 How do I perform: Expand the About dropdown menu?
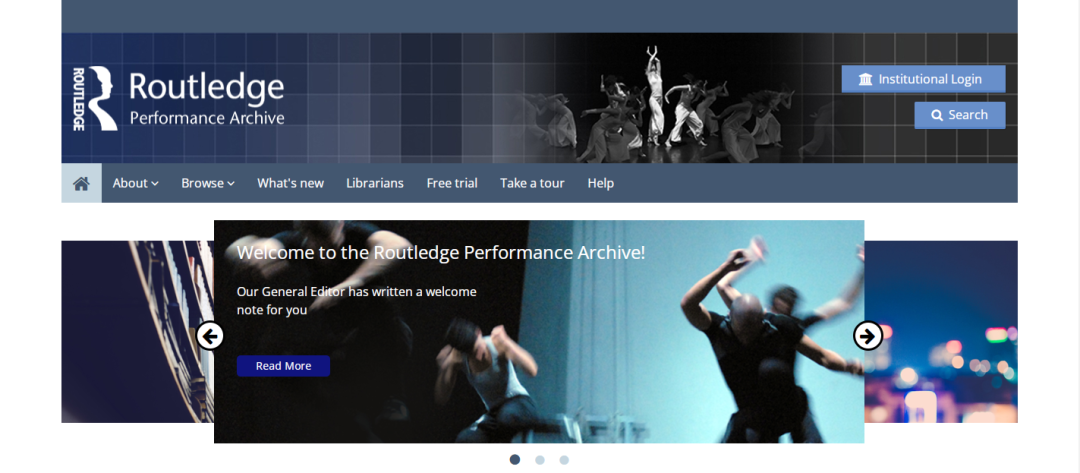135,183
